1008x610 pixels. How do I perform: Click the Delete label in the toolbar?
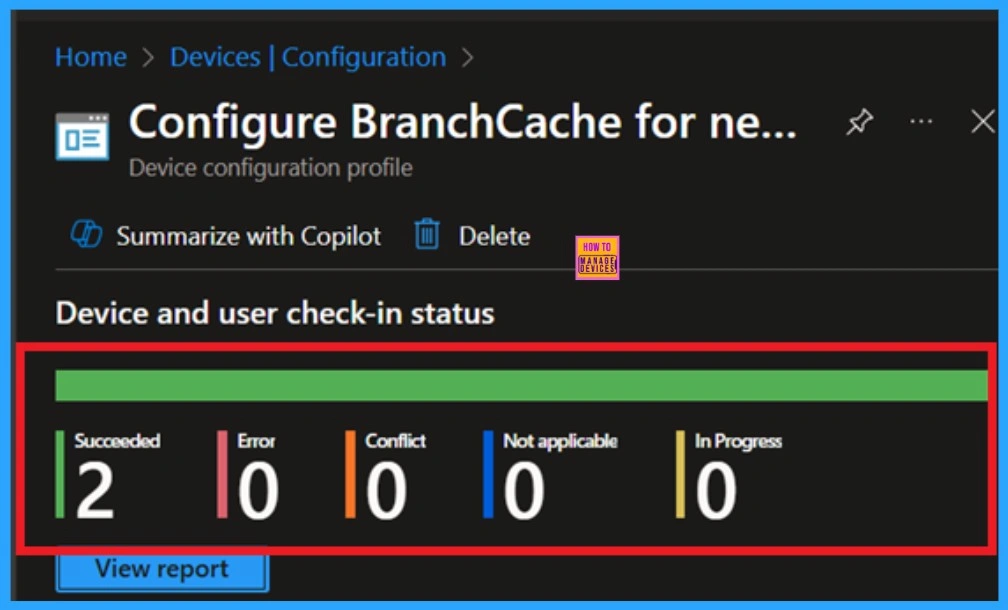pyautogui.click(x=494, y=236)
